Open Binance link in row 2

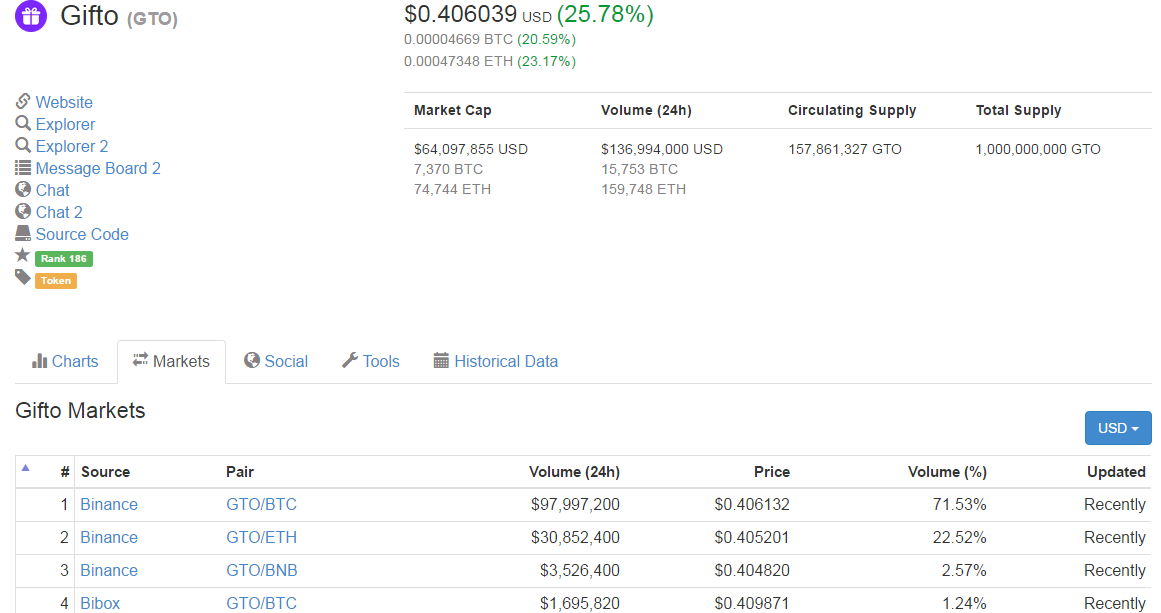109,537
